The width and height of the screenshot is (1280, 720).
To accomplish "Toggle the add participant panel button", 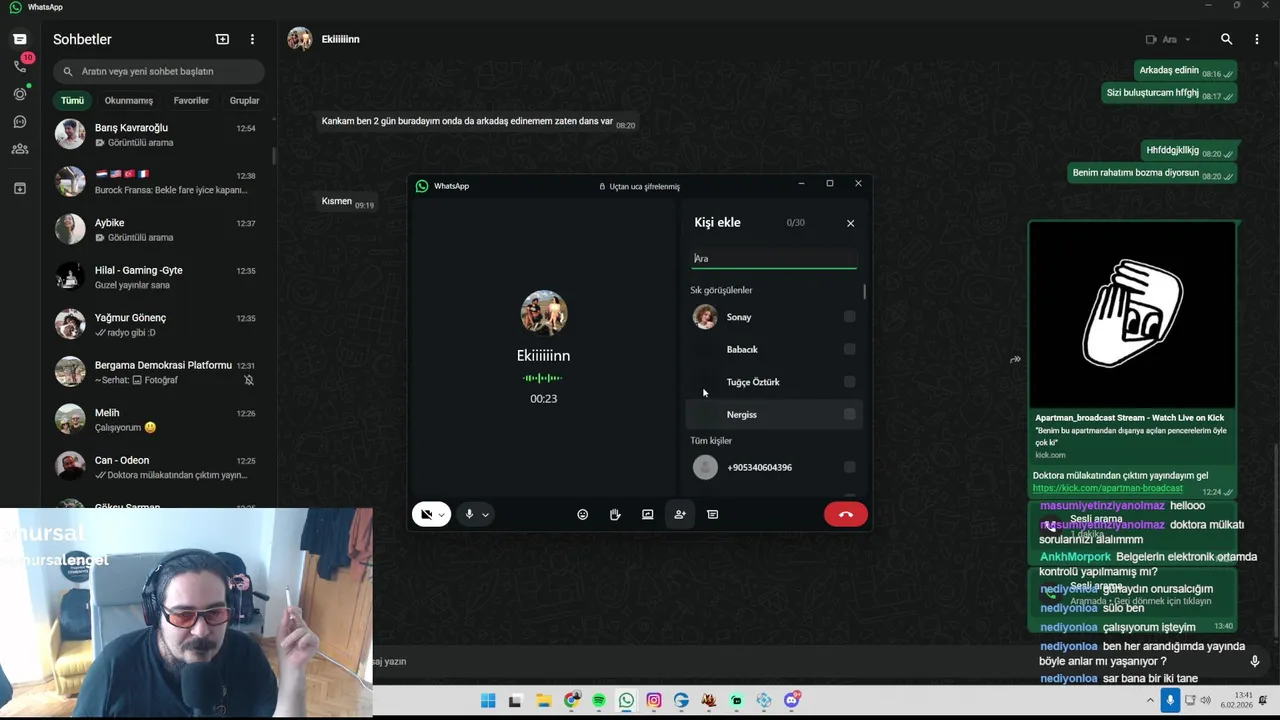I will pyautogui.click(x=680, y=514).
